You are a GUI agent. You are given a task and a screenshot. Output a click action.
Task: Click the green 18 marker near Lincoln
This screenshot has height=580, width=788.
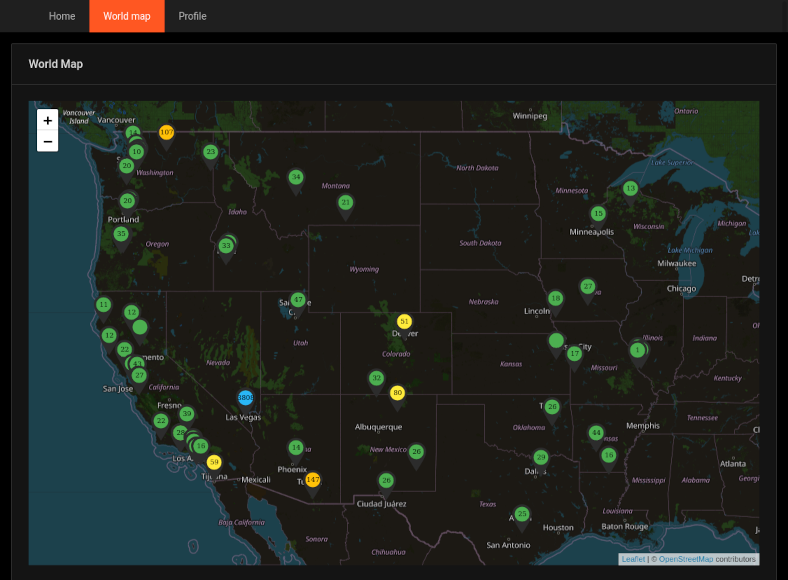click(555, 298)
